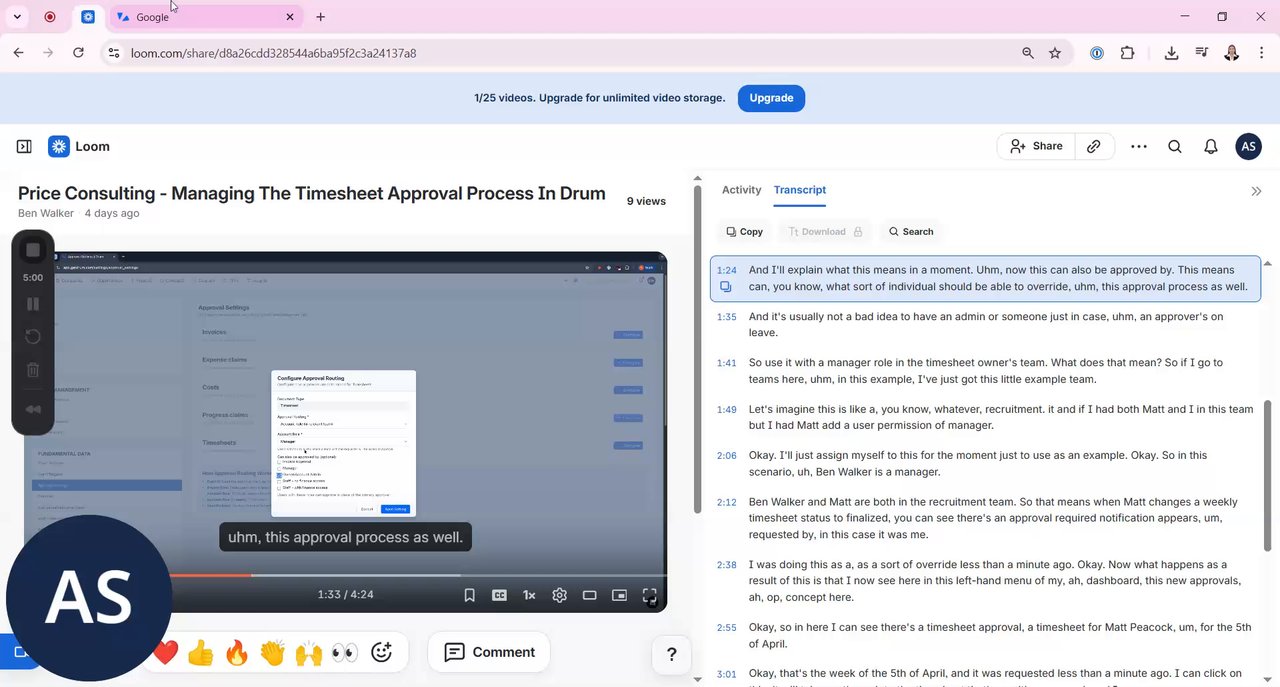Select the pinned Loom browser tab
The width and height of the screenshot is (1280, 687).
click(88, 17)
